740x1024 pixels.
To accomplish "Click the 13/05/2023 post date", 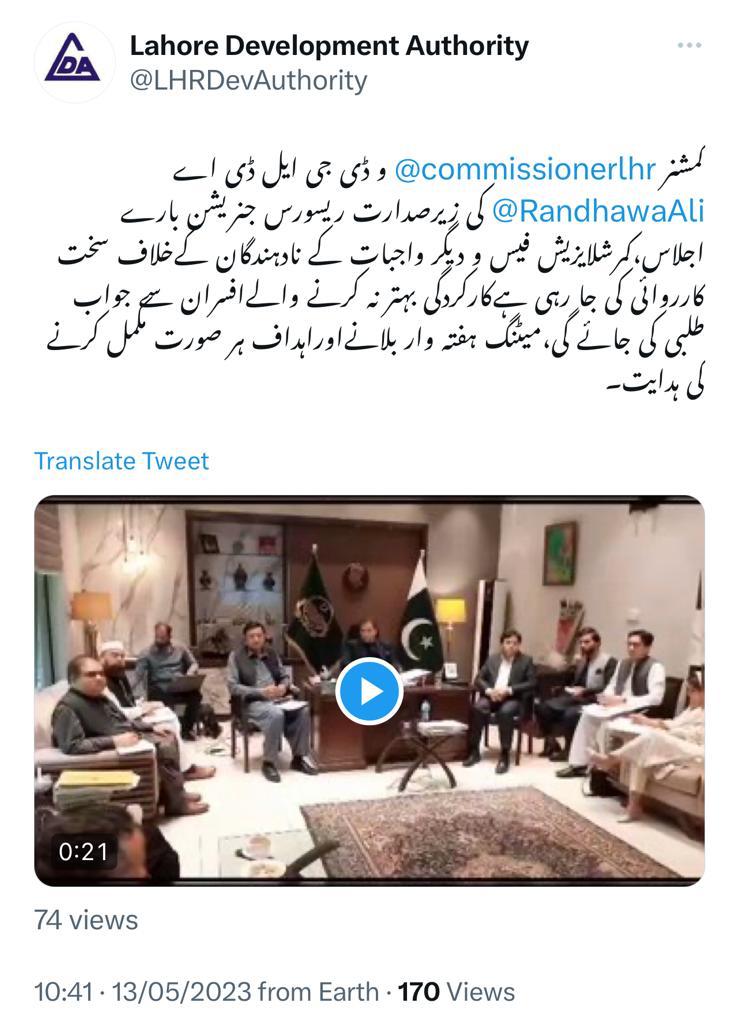I will (x=181, y=991).
